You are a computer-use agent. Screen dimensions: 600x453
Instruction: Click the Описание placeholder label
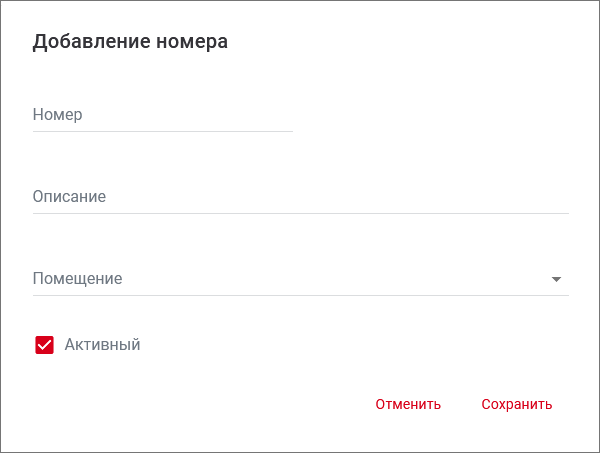tap(69, 197)
